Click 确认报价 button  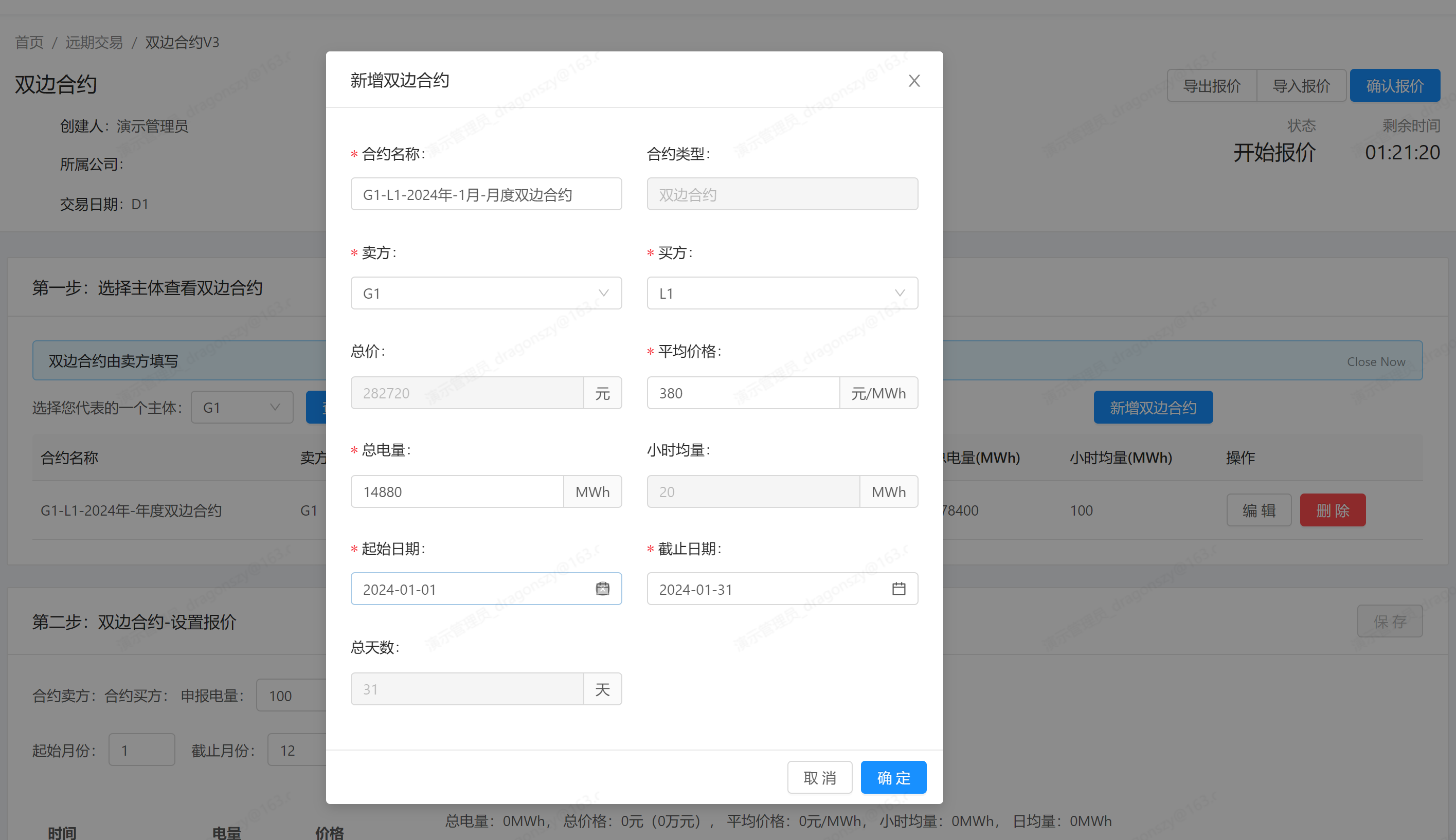click(1395, 85)
